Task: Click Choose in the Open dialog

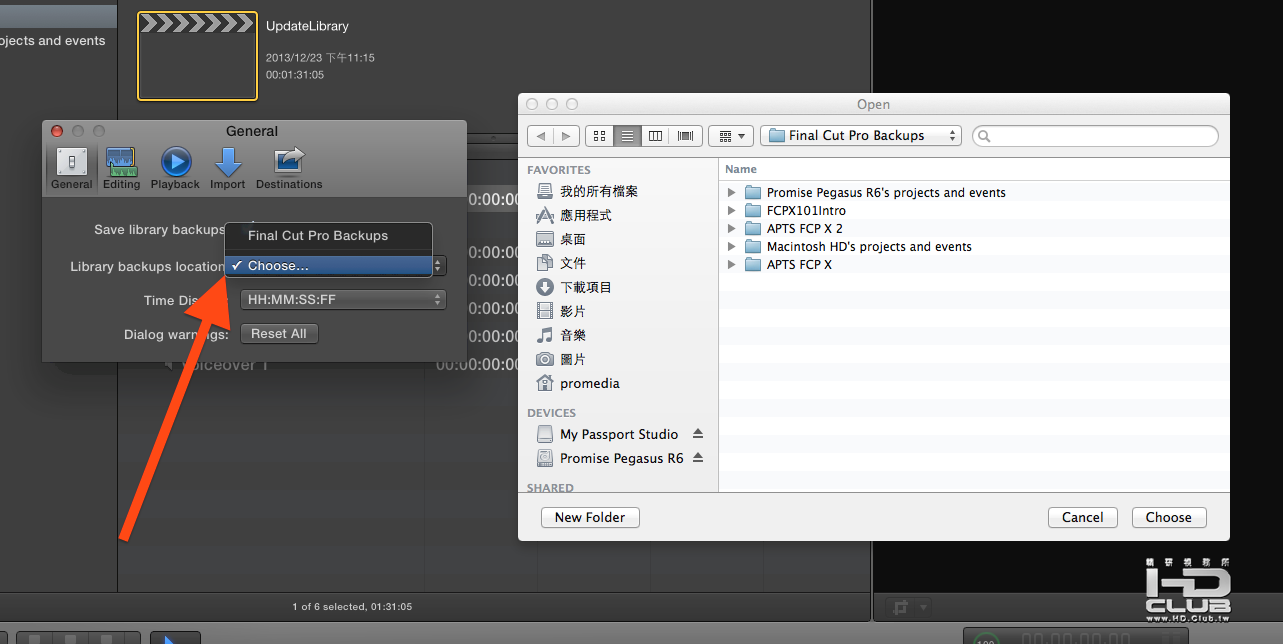Action: pyautogui.click(x=1169, y=517)
